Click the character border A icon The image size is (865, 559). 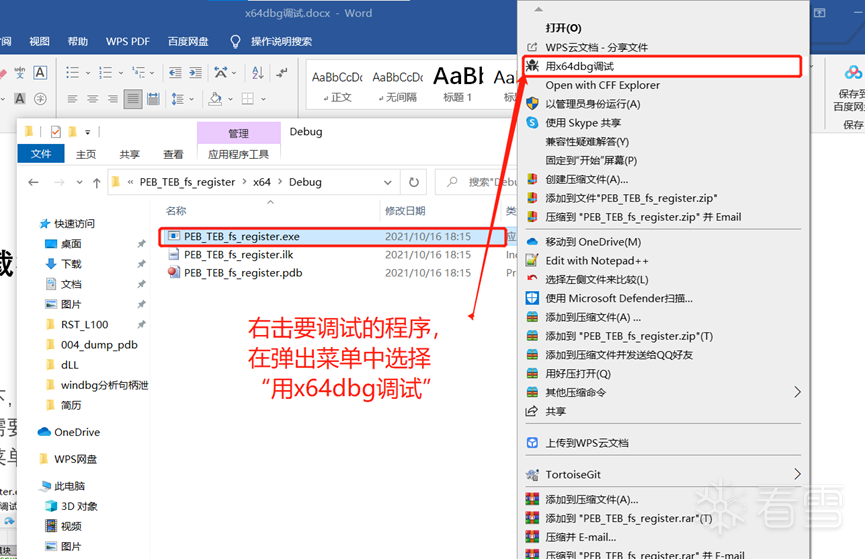[x=40, y=72]
